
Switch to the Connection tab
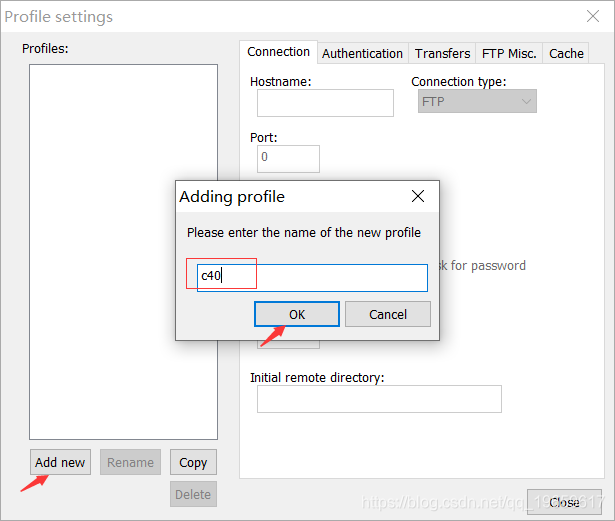tap(278, 52)
